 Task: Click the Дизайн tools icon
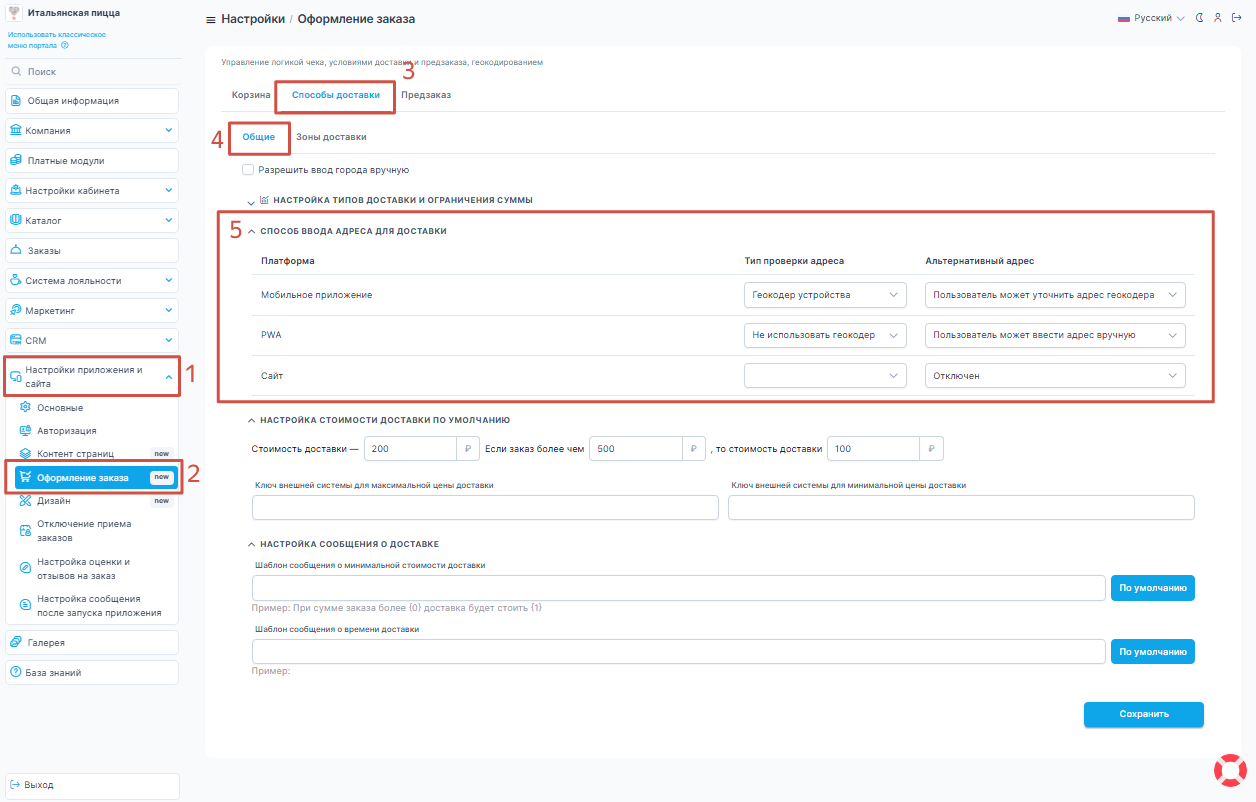click(x=26, y=501)
